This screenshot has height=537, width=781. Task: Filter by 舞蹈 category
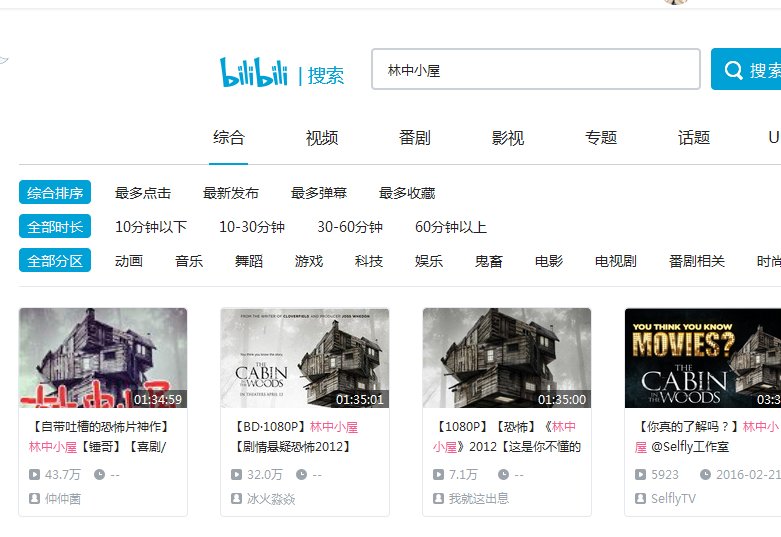249,261
